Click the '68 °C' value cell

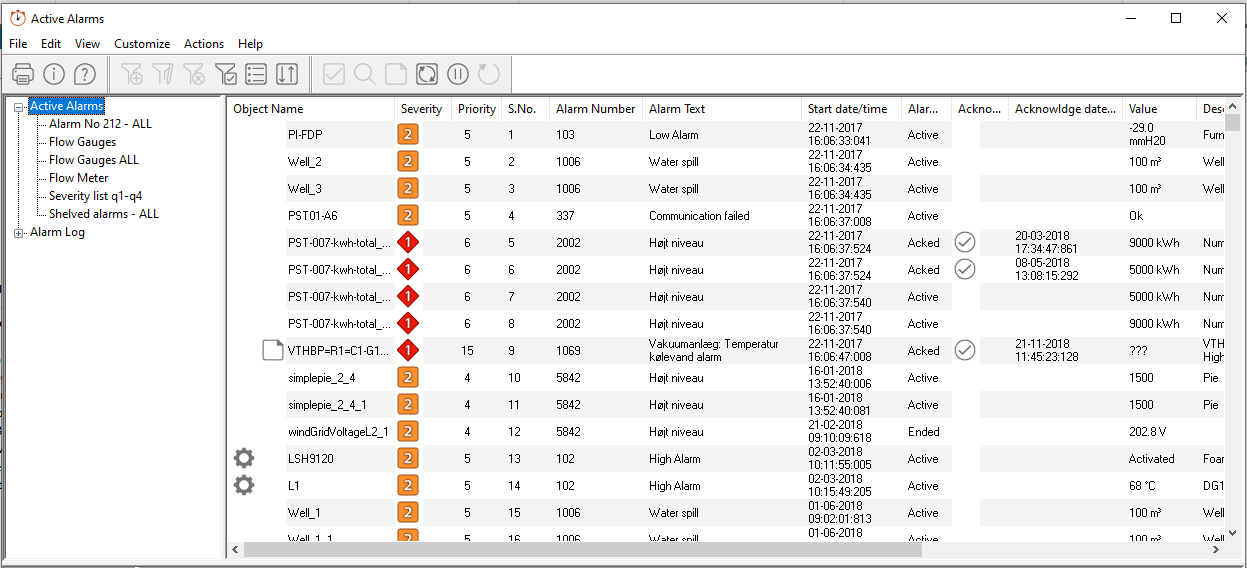tap(1142, 486)
